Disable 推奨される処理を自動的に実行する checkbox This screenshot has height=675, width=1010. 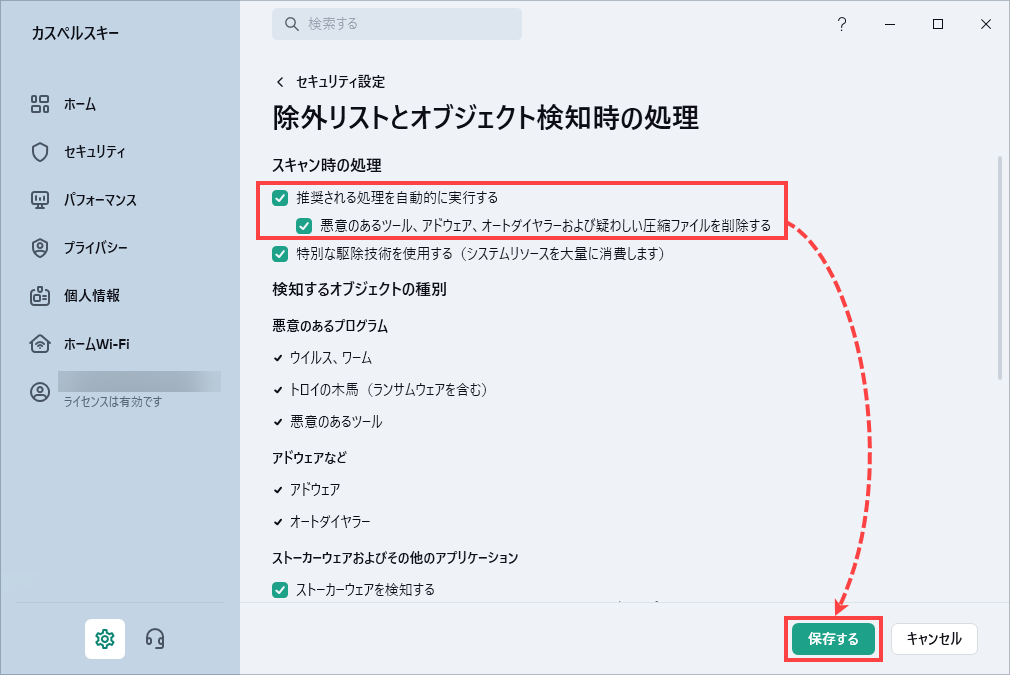pyautogui.click(x=279, y=197)
